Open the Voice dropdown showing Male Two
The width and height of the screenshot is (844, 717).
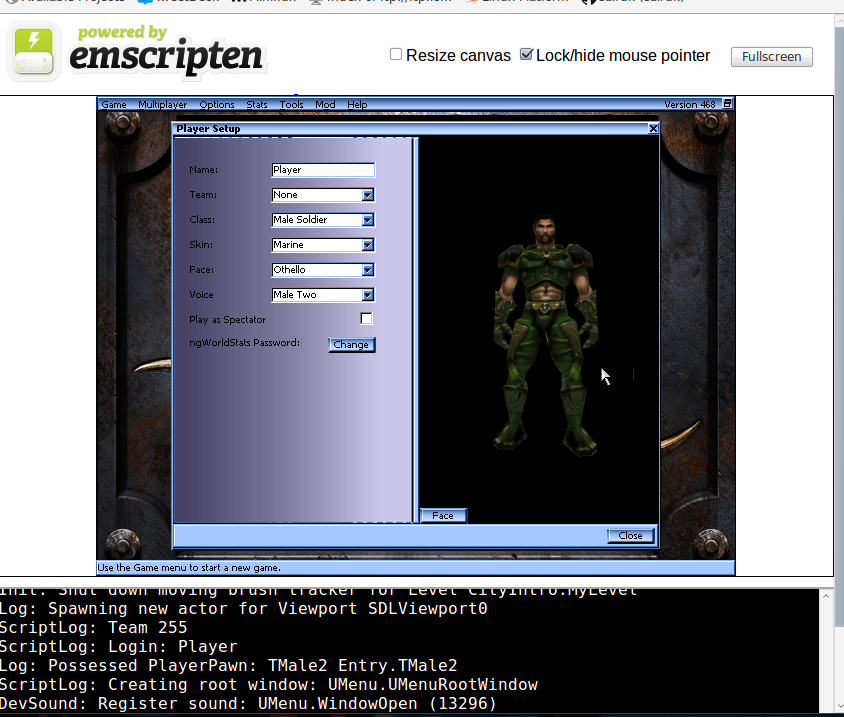pos(368,294)
